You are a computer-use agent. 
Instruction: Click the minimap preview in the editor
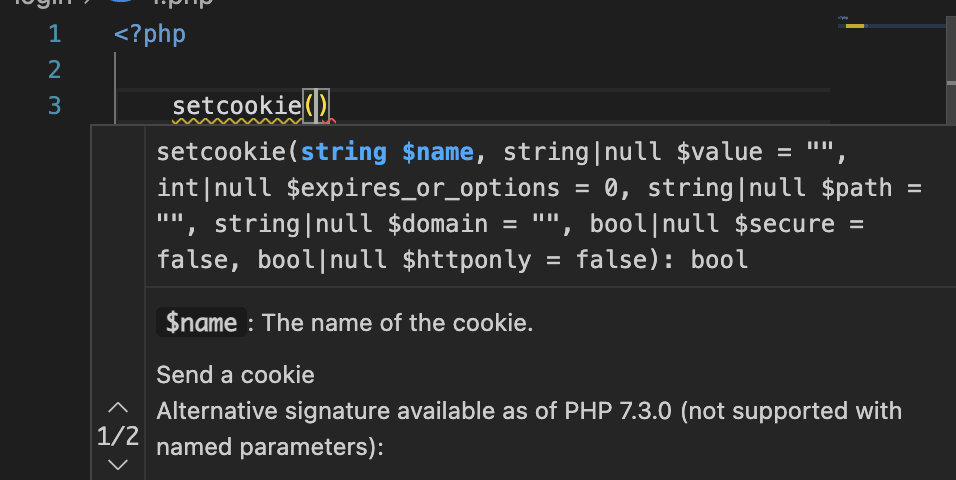point(890,25)
